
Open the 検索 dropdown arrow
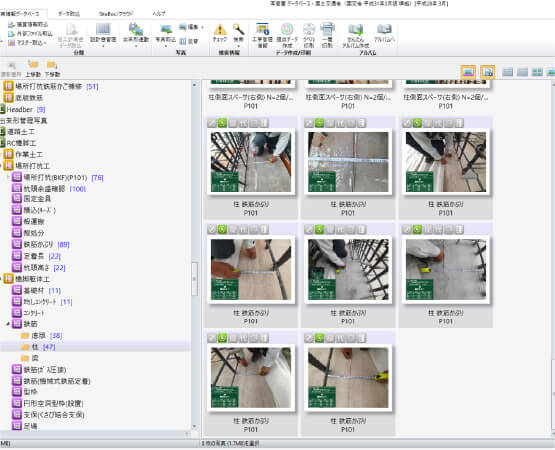tap(239, 46)
